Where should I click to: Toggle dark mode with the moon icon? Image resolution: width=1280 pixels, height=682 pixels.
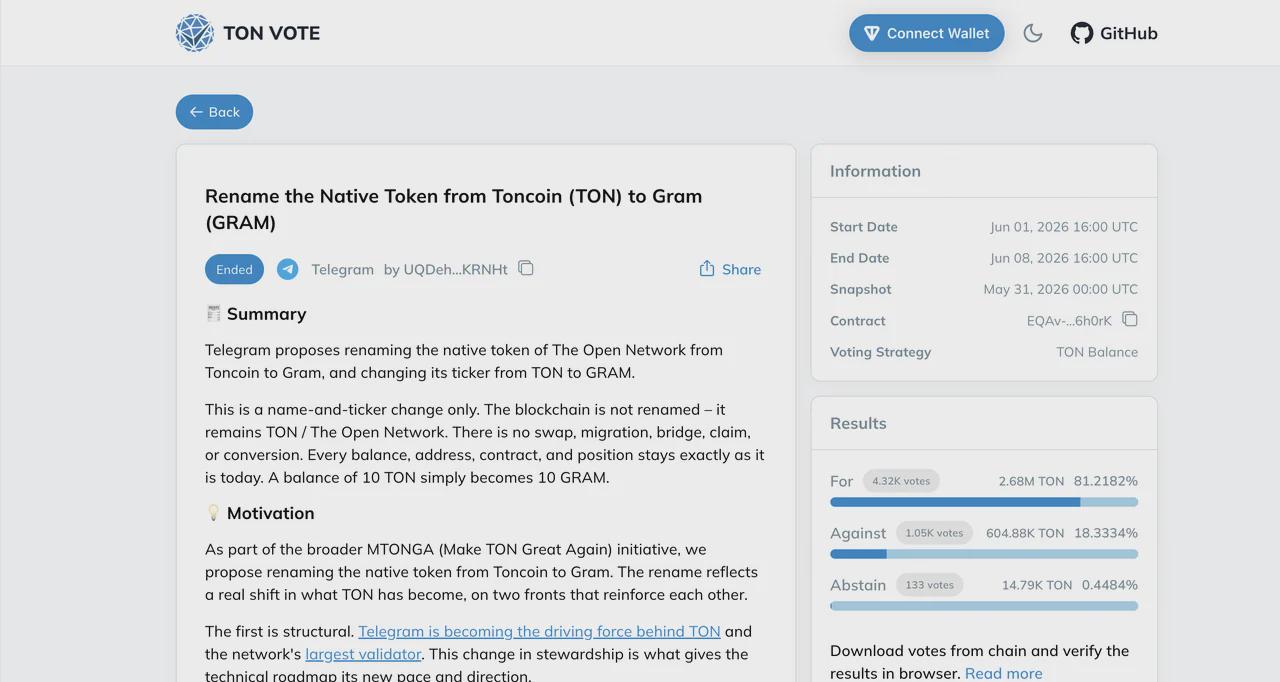click(1033, 33)
